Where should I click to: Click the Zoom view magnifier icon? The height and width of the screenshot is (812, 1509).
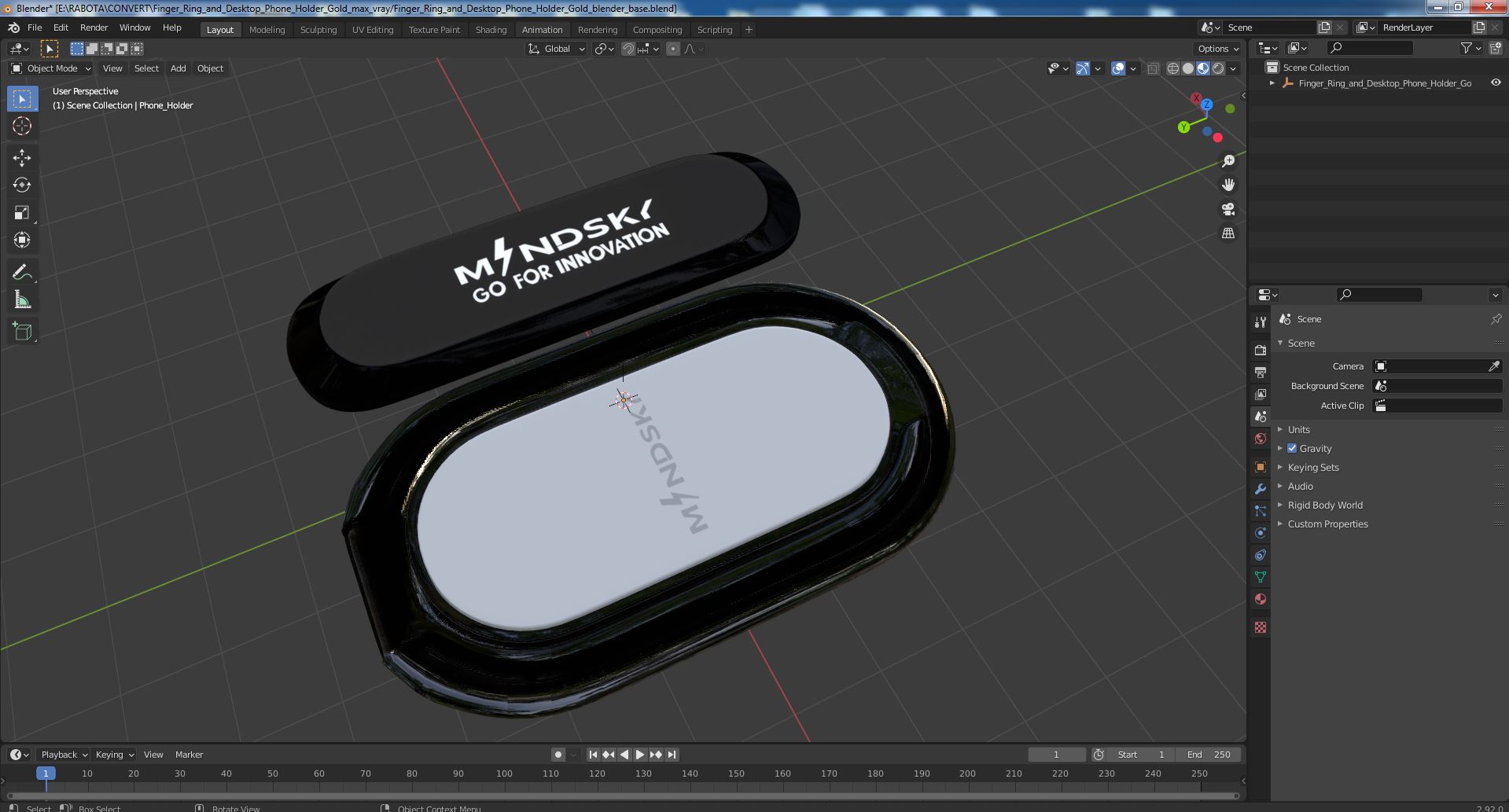tap(1228, 161)
